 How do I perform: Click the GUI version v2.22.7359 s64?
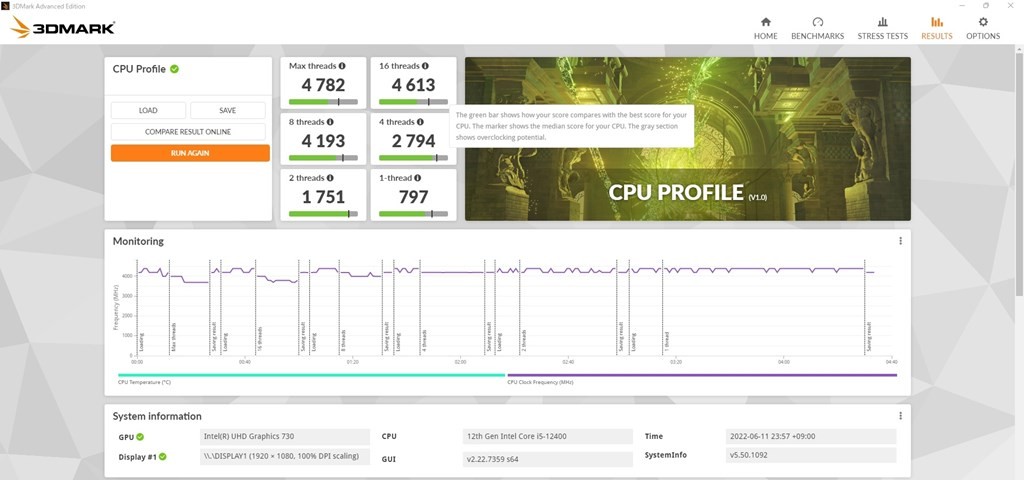(547, 459)
